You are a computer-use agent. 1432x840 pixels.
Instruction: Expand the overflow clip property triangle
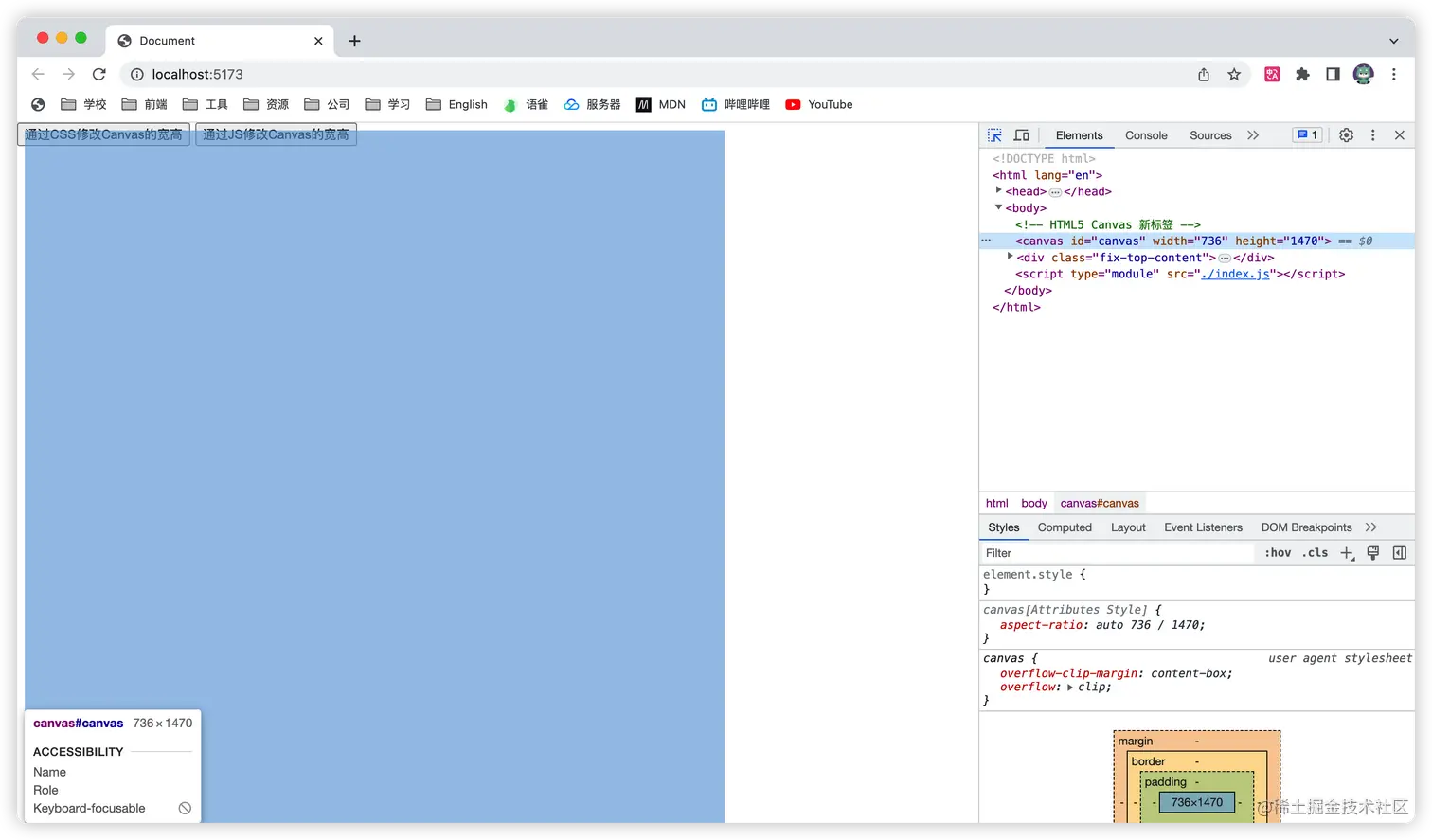point(1069,688)
